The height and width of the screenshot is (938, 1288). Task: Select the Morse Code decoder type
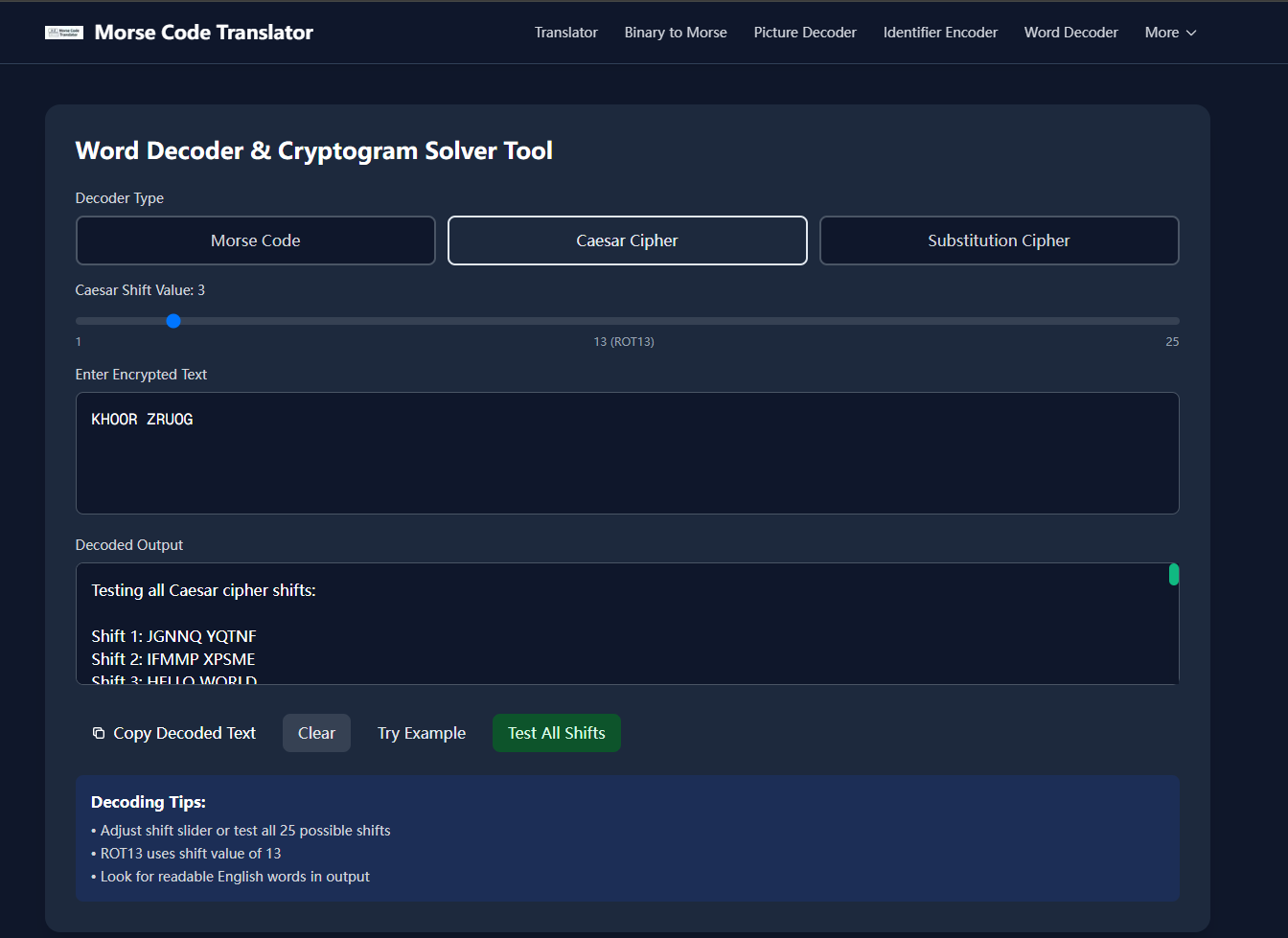click(255, 240)
